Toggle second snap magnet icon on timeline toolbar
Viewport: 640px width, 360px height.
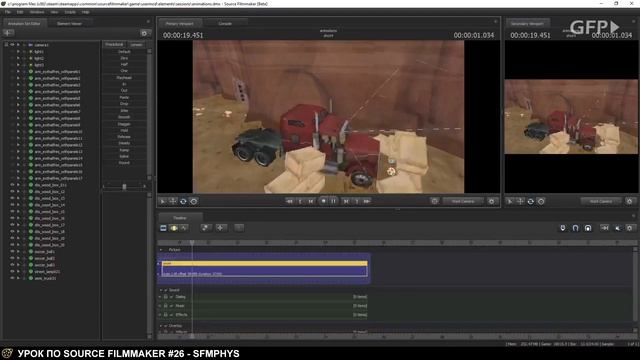click(575, 228)
